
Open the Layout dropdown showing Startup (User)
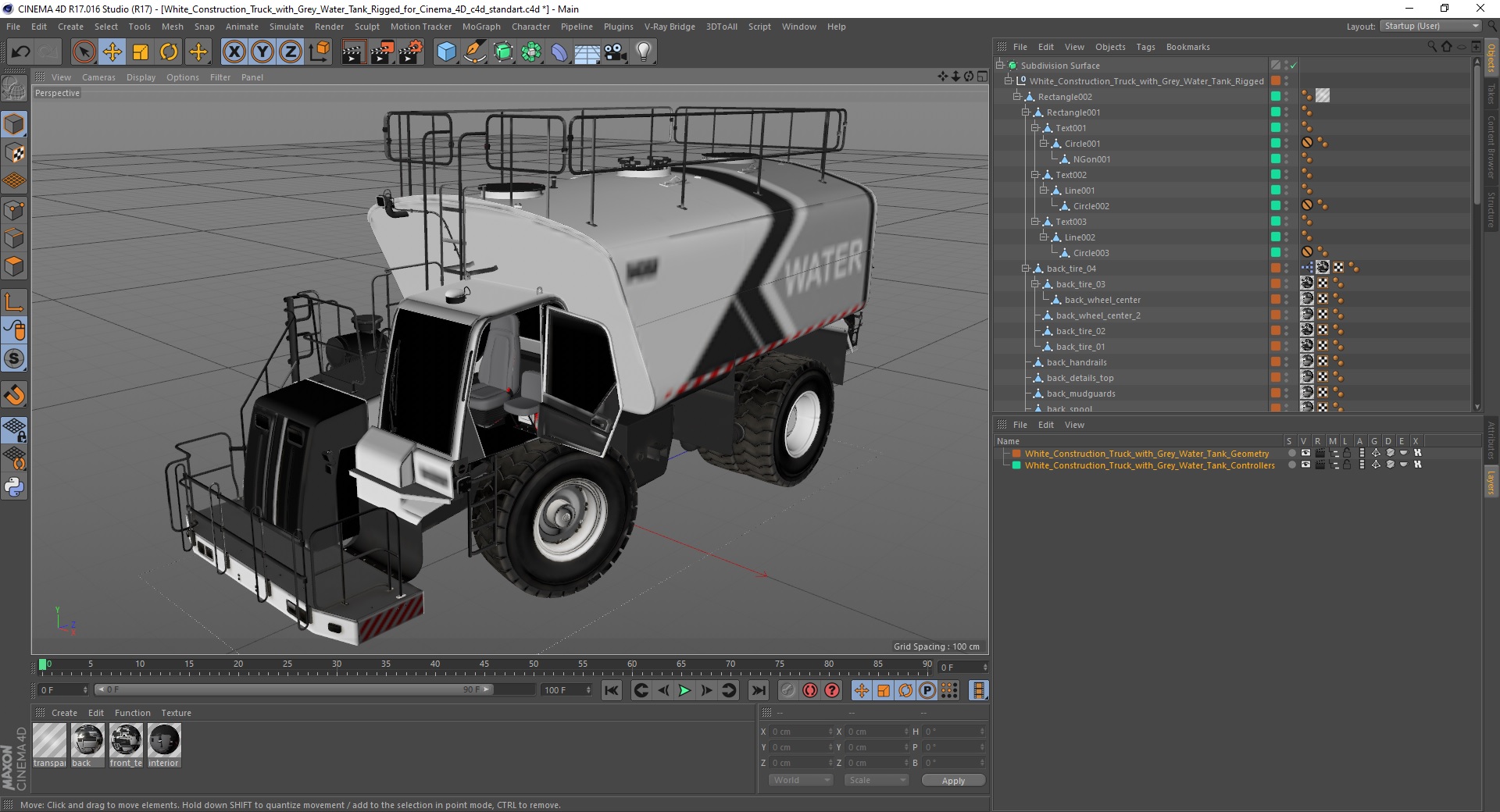coord(1430,26)
